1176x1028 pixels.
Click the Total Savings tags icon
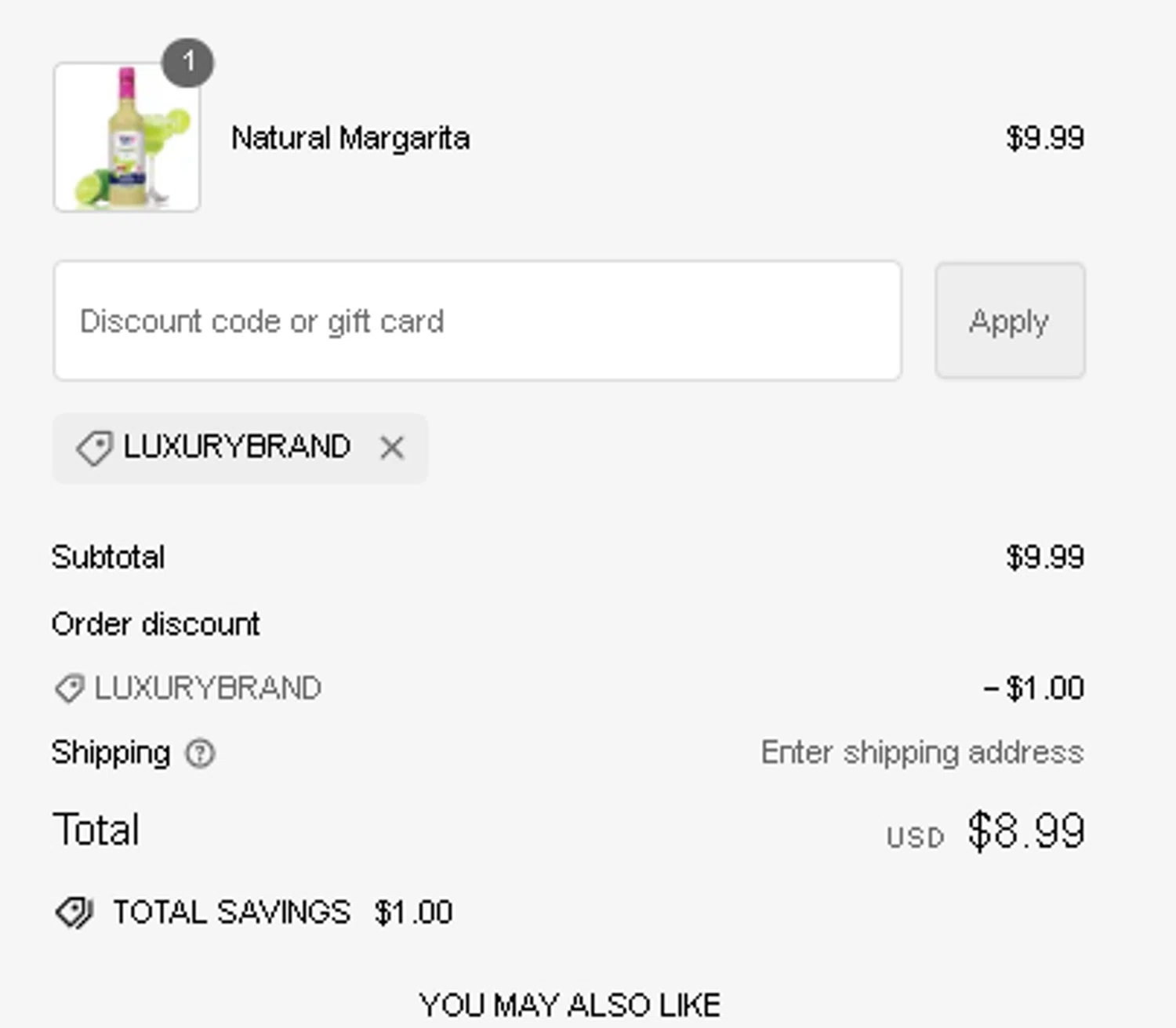coord(74,913)
